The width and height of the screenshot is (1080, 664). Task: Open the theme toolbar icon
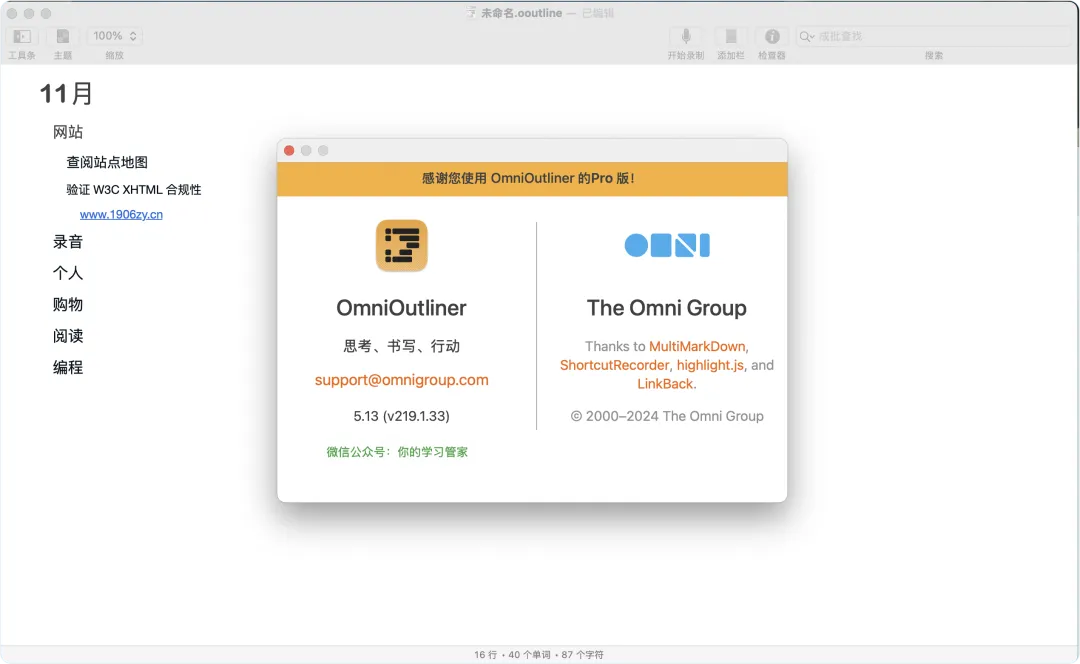[63, 36]
